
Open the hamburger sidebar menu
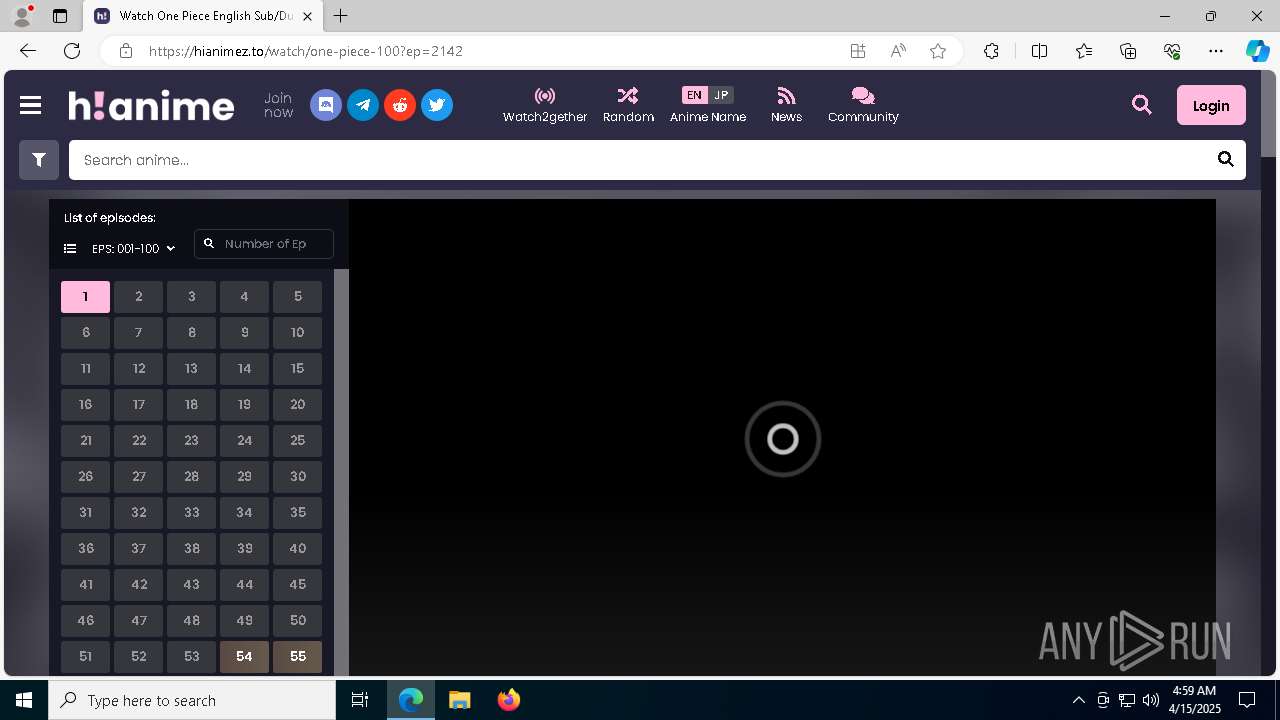click(30, 105)
